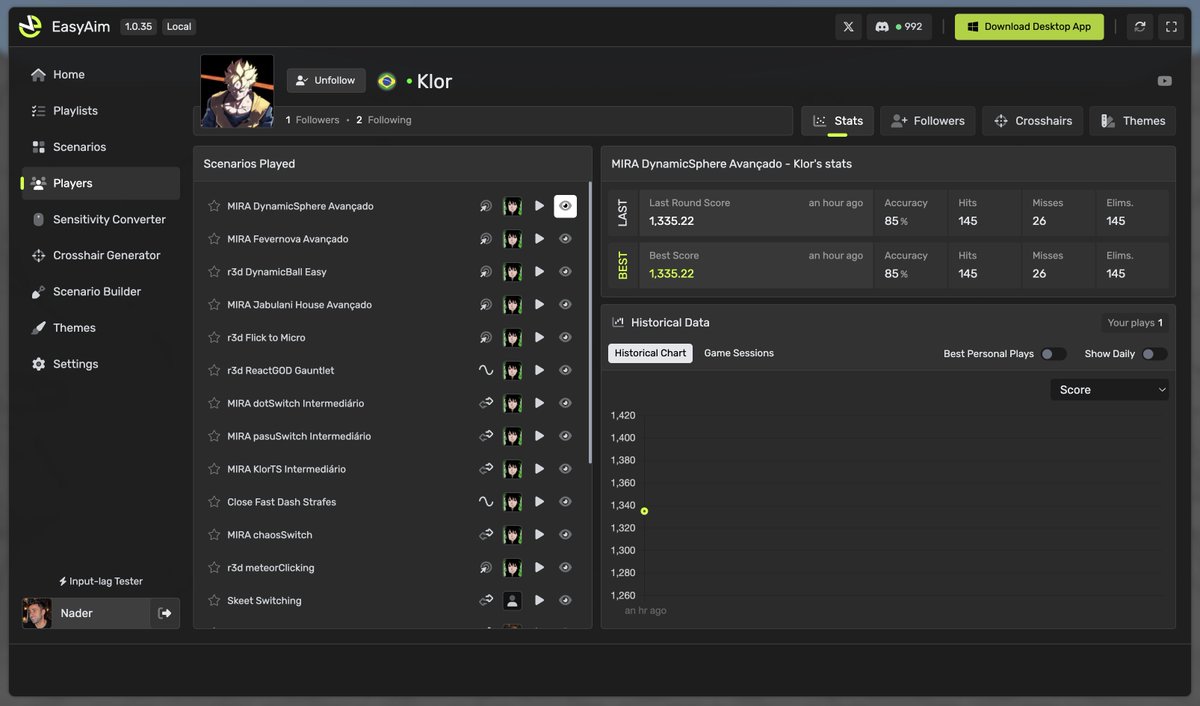Switch to Crosshairs tab
This screenshot has width=1200, height=706.
pyautogui.click(x=1033, y=121)
